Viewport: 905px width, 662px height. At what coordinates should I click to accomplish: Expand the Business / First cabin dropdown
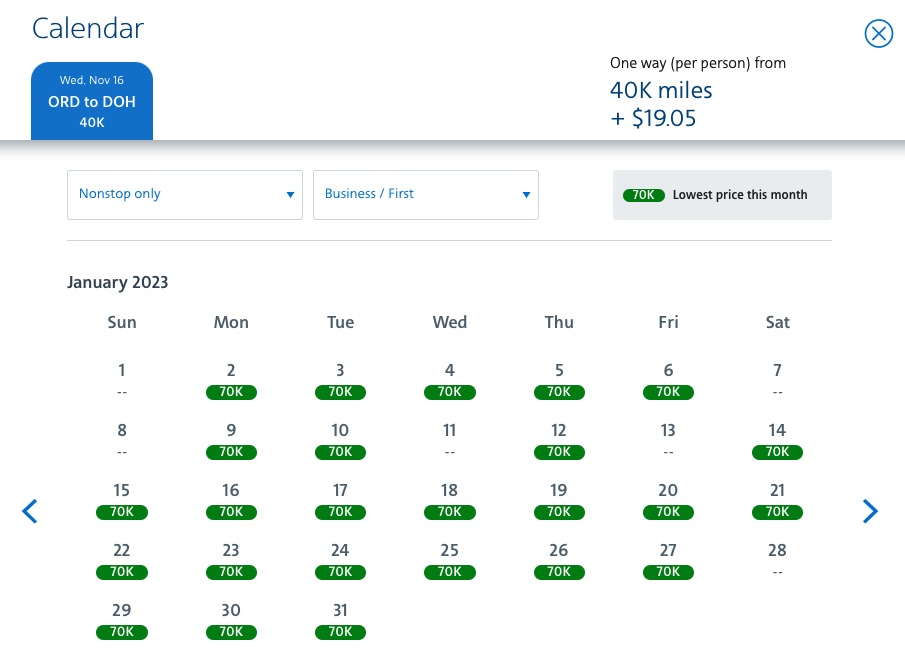[x=426, y=195]
